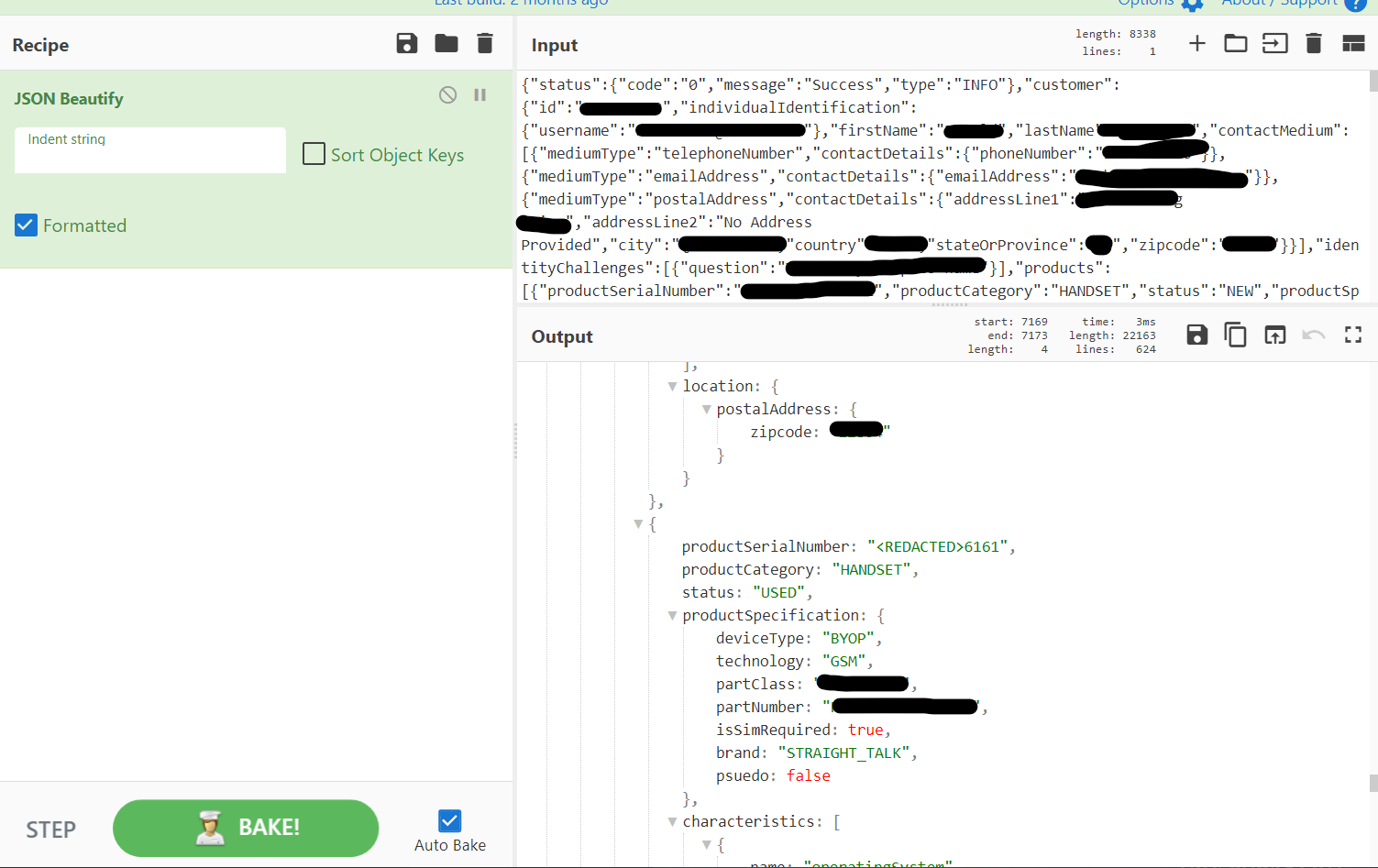Viewport: 1378px width, 868px height.
Task: Click inside the Input text area
Action: click(943, 187)
